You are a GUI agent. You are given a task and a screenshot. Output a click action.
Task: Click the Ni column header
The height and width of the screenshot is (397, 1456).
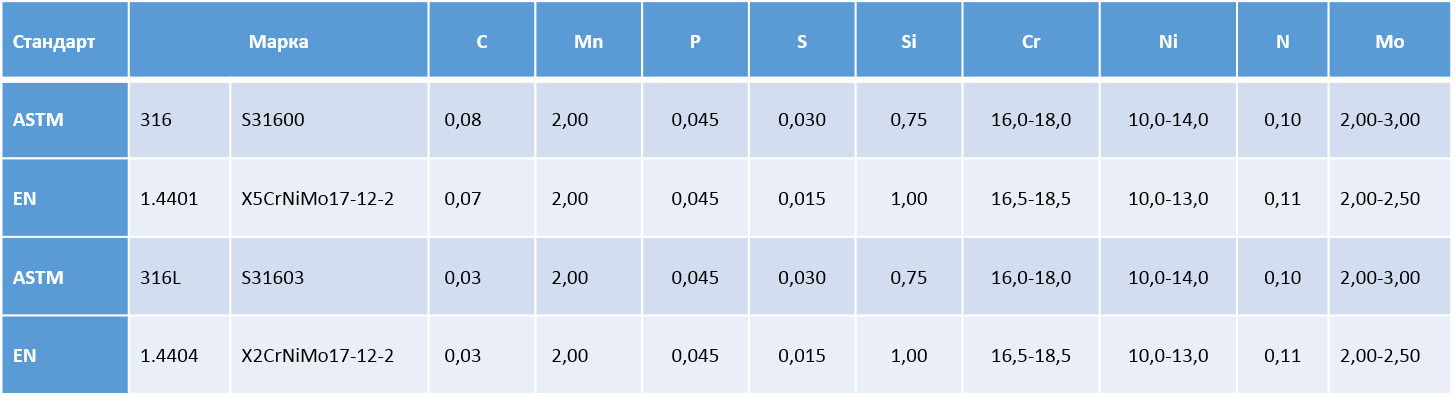[1168, 40]
